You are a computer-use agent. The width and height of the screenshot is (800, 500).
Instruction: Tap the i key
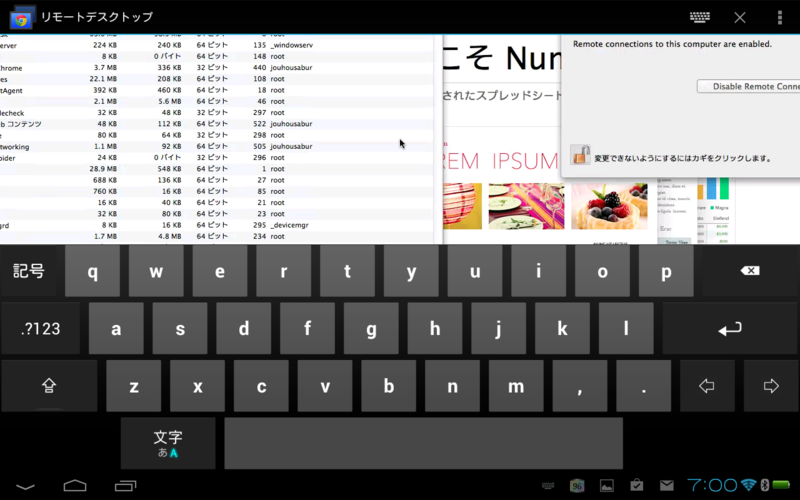[539, 271]
